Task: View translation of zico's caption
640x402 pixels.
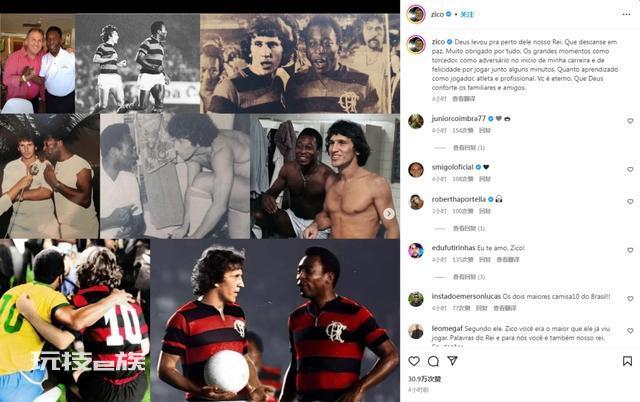Action: click(x=464, y=99)
